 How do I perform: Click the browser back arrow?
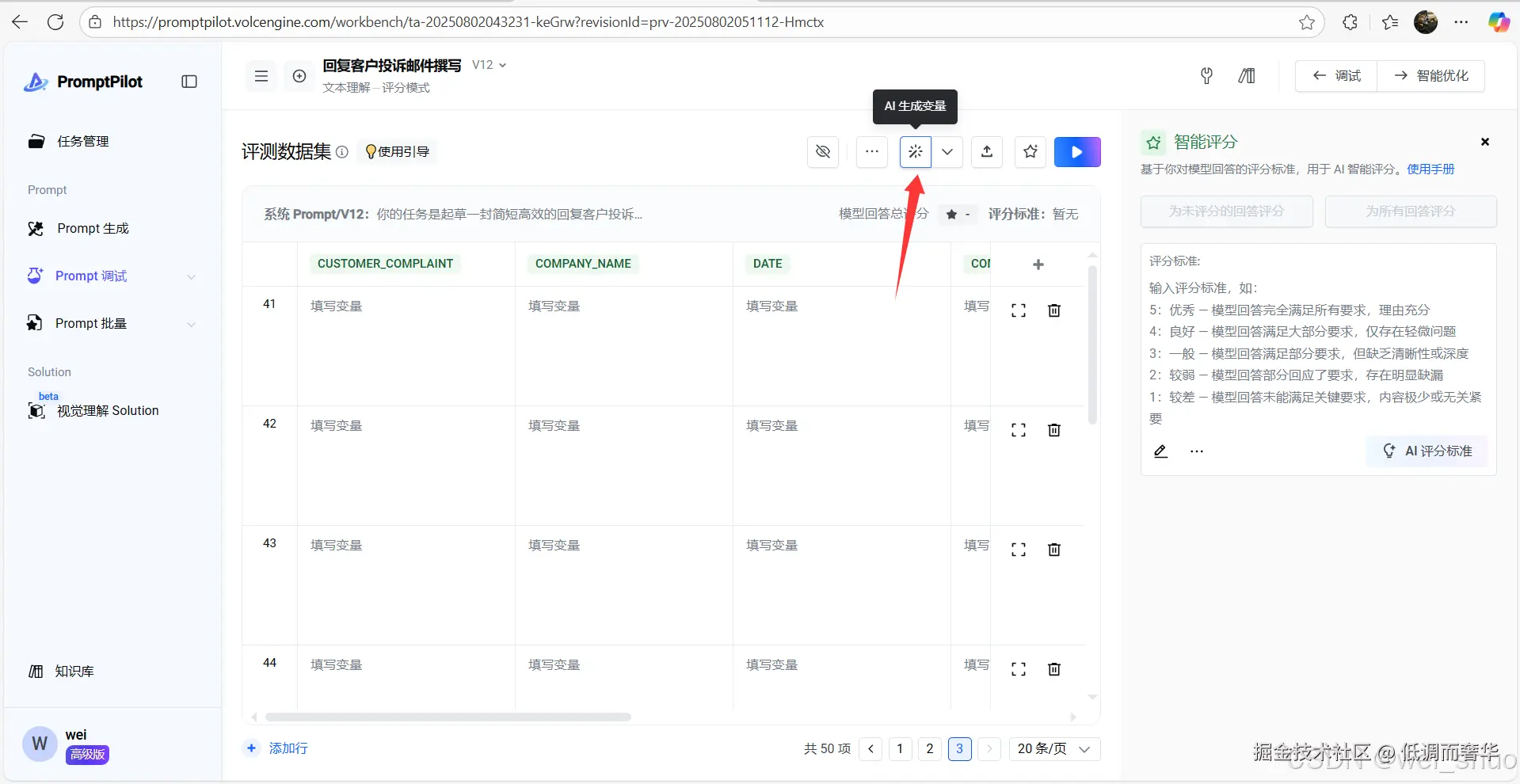20,22
